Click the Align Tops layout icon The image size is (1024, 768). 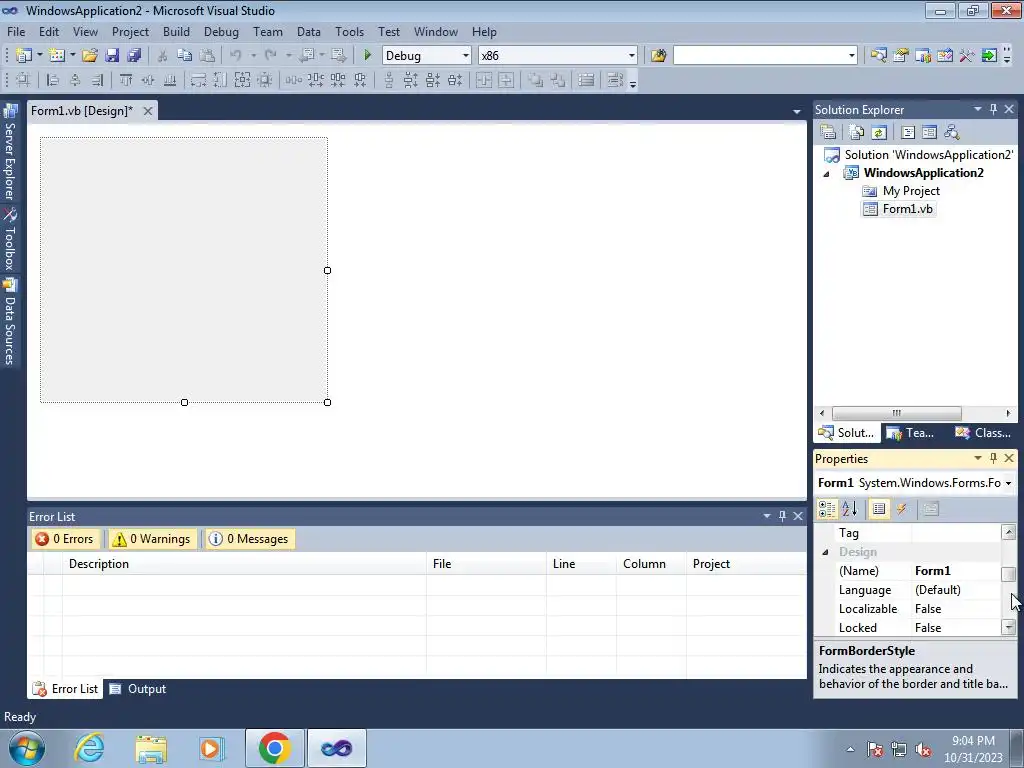pos(126,80)
